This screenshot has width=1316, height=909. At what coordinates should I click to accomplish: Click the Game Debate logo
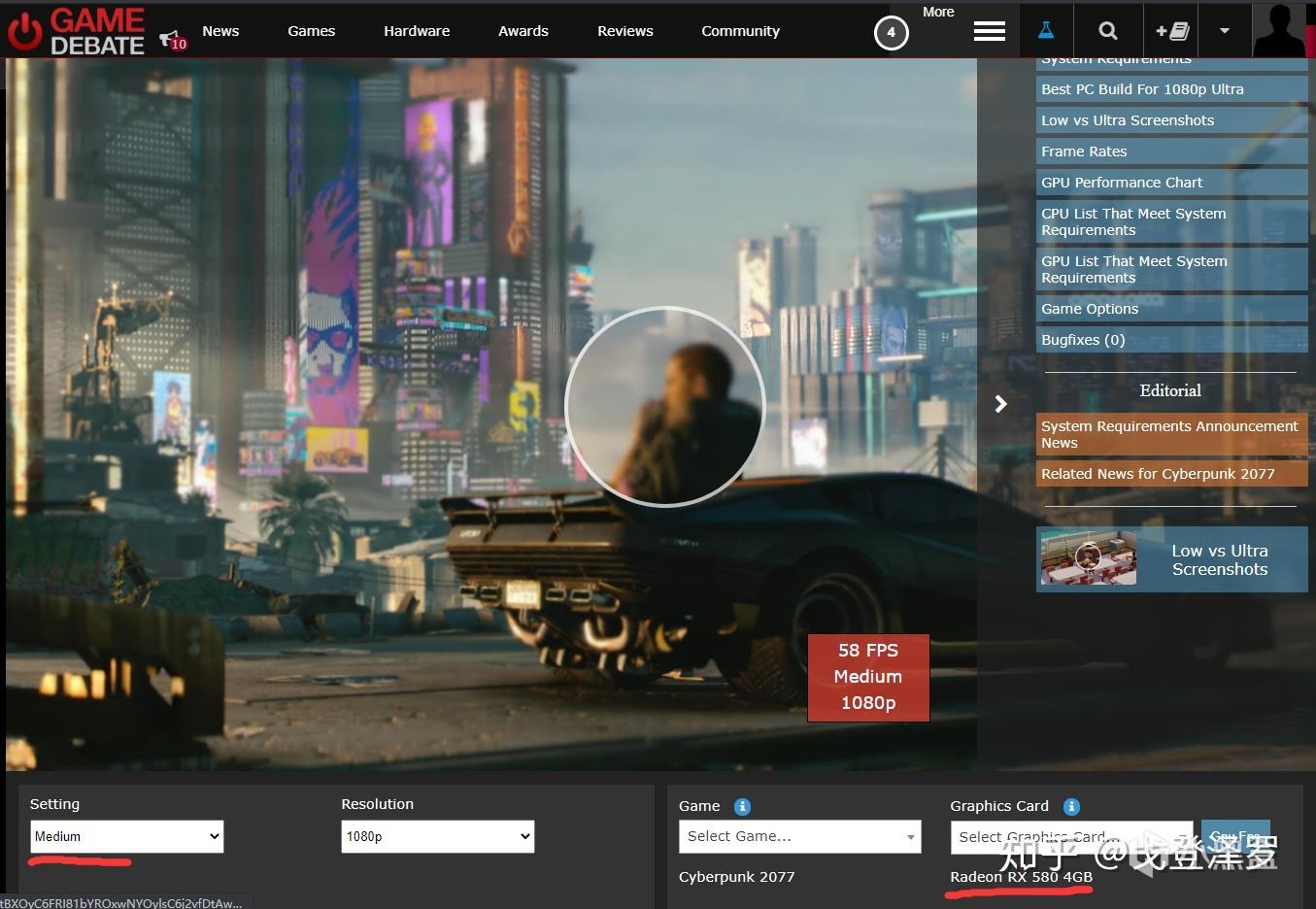pos(76,31)
